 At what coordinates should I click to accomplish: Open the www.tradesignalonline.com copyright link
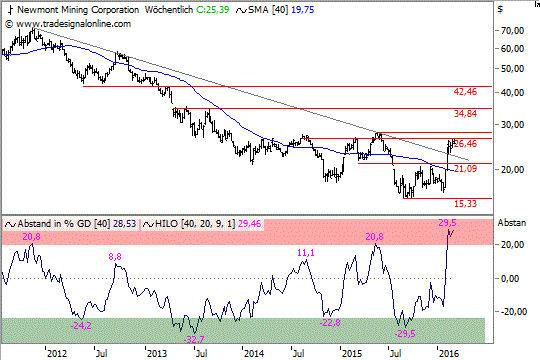pos(73,24)
